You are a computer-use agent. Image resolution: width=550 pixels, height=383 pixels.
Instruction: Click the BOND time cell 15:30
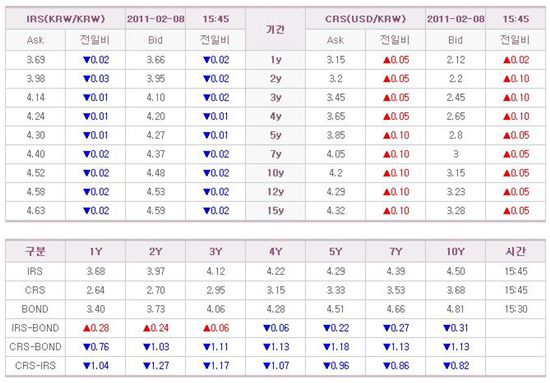pyautogui.click(x=516, y=309)
